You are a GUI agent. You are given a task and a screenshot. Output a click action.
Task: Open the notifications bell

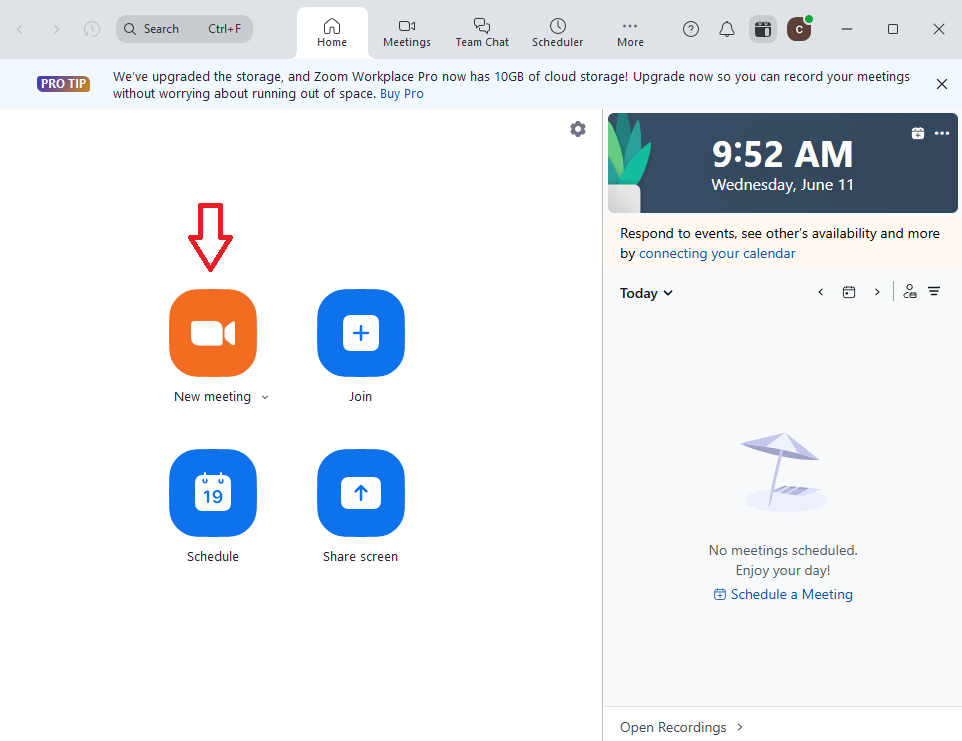pyautogui.click(x=727, y=29)
